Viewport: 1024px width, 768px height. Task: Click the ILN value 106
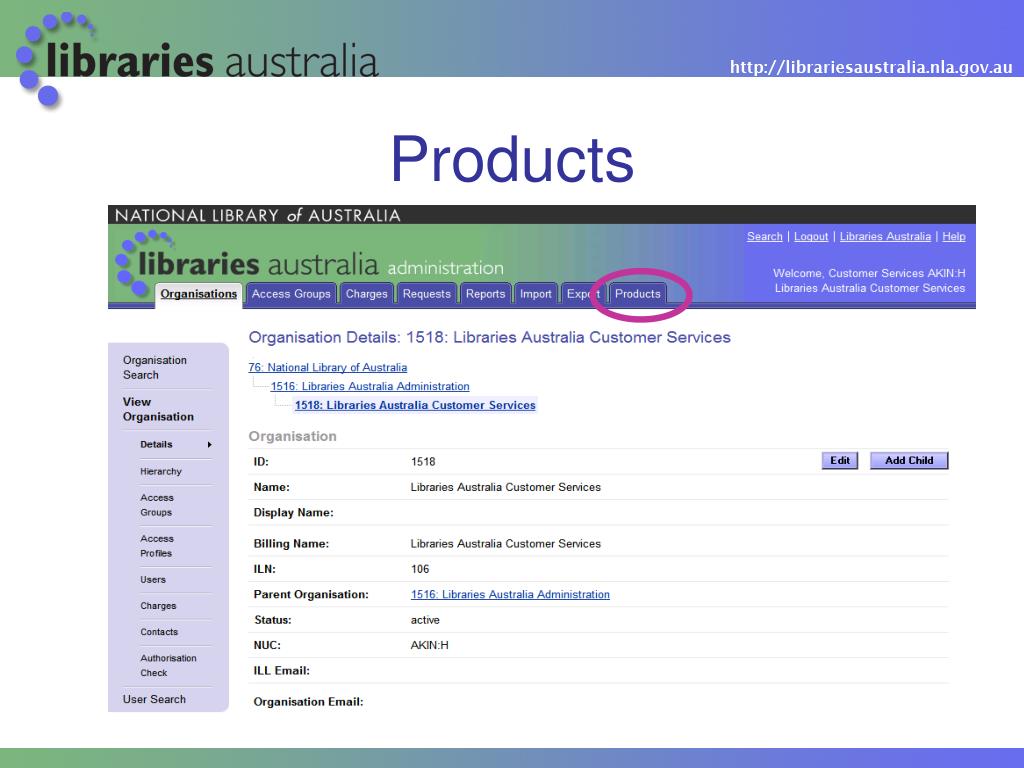420,569
